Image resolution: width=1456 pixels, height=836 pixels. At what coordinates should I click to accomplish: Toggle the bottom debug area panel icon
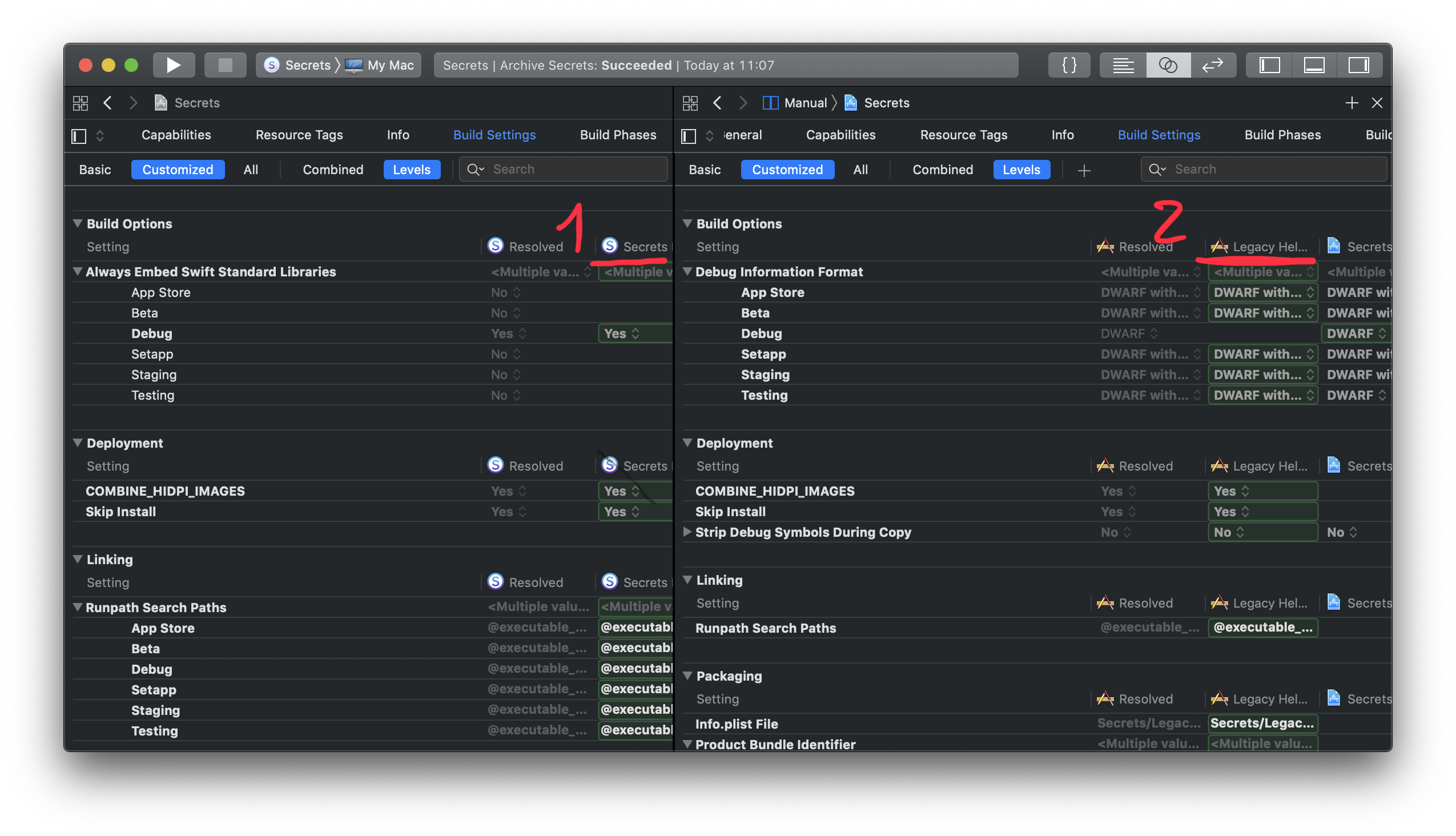(x=1314, y=65)
